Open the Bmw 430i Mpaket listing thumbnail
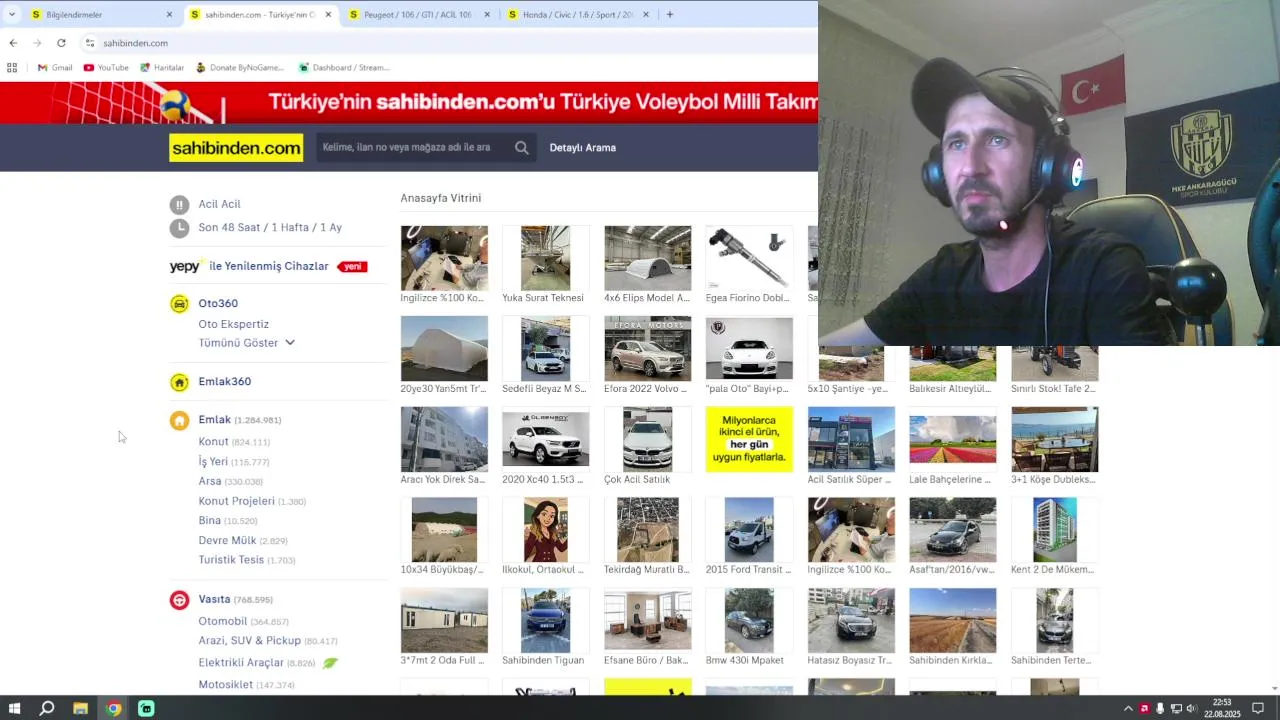This screenshot has height=720, width=1280. 749,620
